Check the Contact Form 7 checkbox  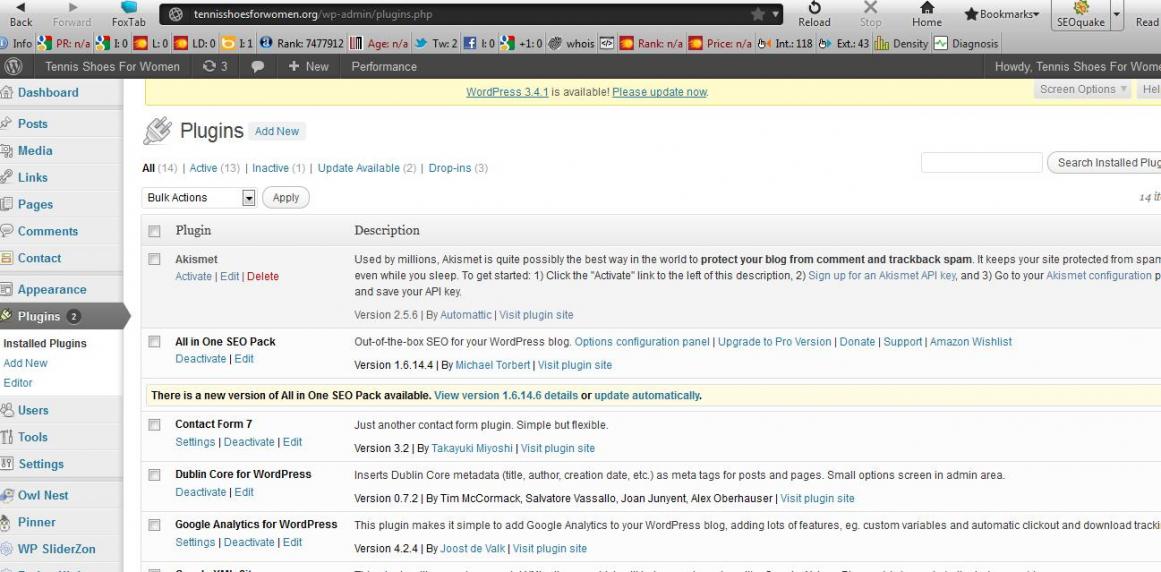(x=154, y=425)
